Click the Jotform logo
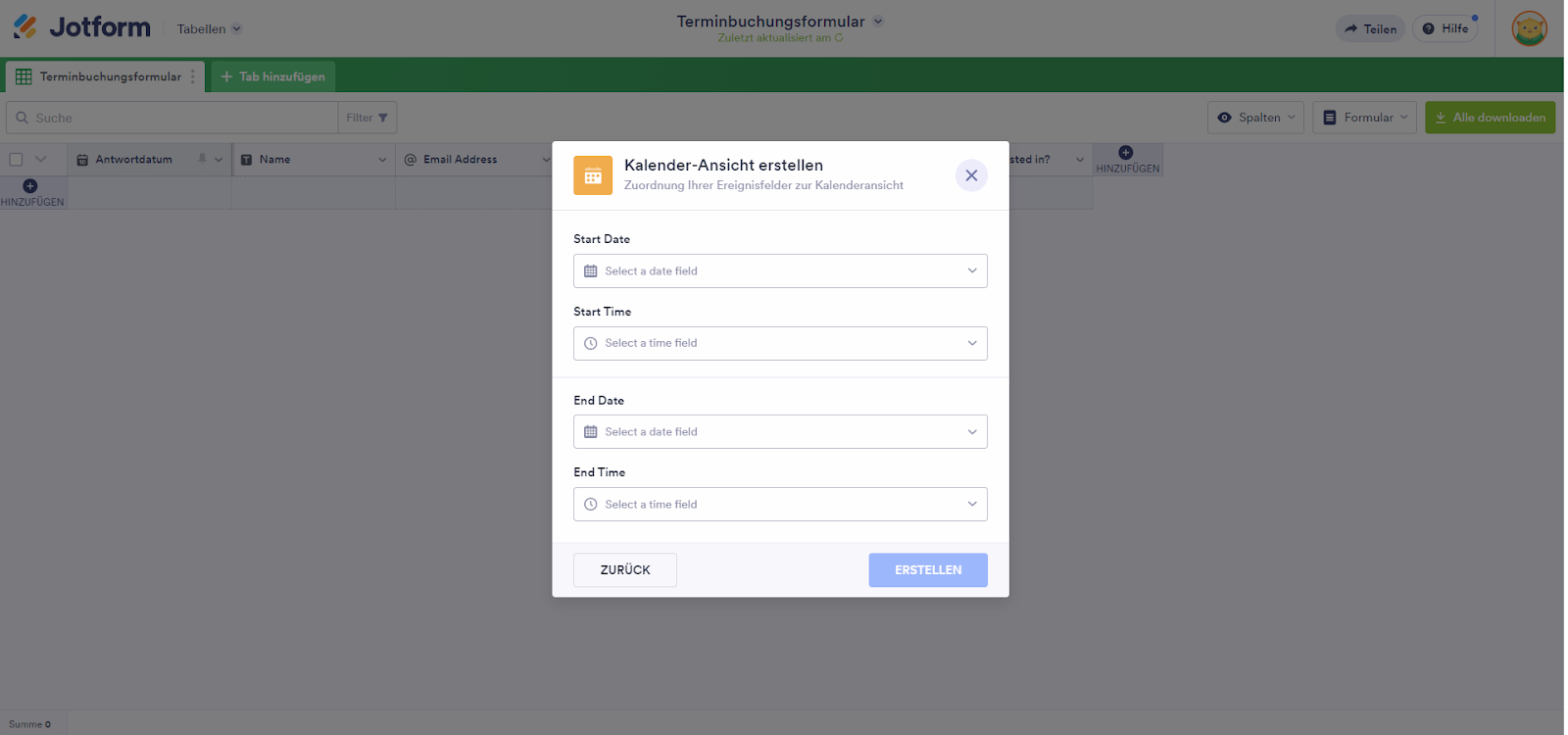 point(82,27)
